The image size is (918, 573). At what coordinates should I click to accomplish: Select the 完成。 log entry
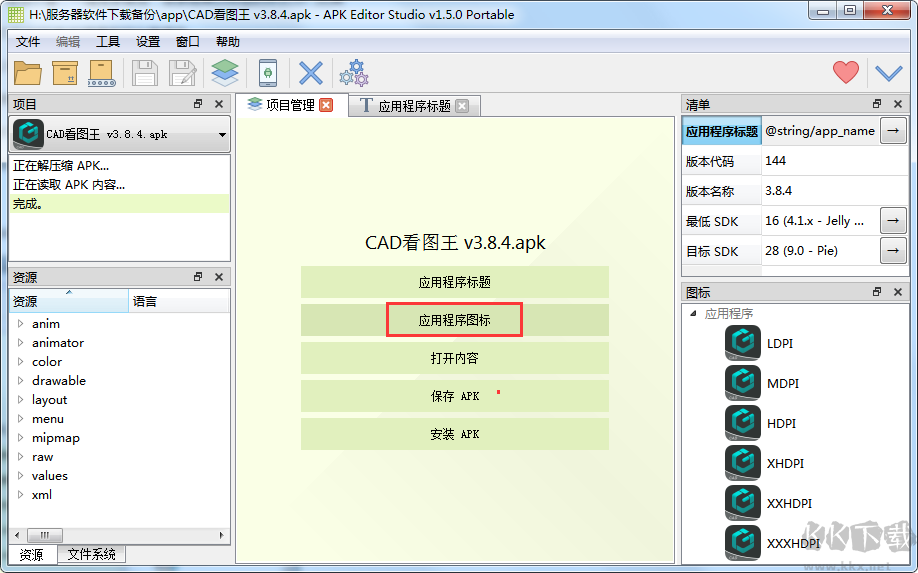[119, 204]
